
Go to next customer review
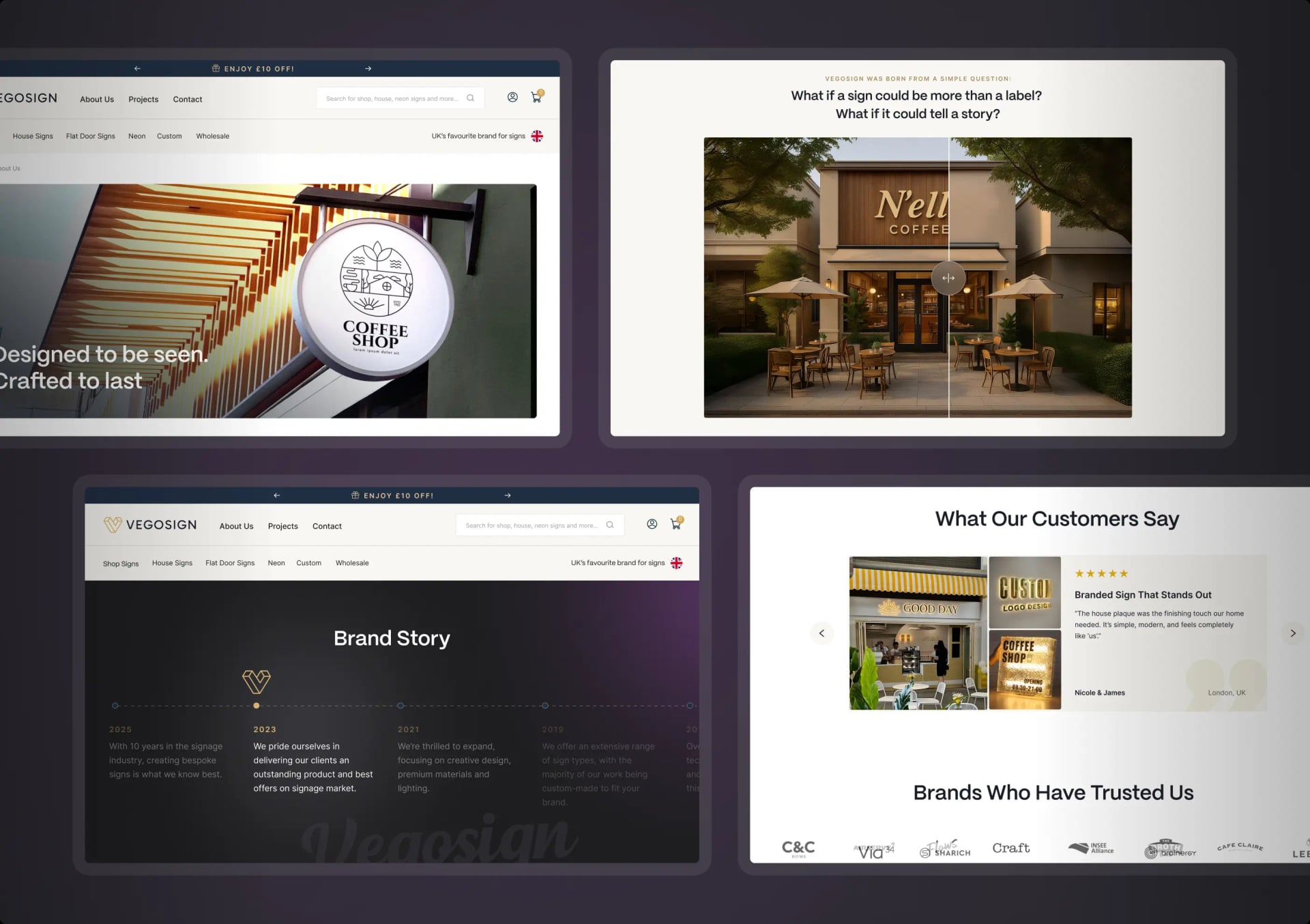(1292, 633)
